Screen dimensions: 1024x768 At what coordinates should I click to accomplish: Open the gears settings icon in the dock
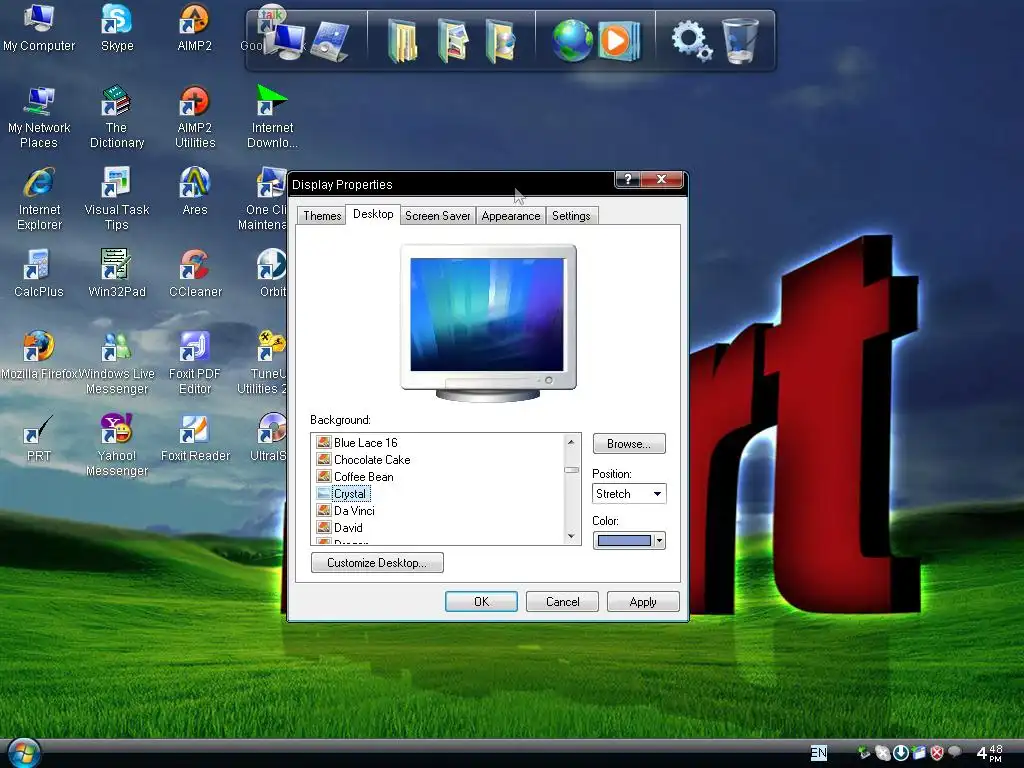point(692,40)
